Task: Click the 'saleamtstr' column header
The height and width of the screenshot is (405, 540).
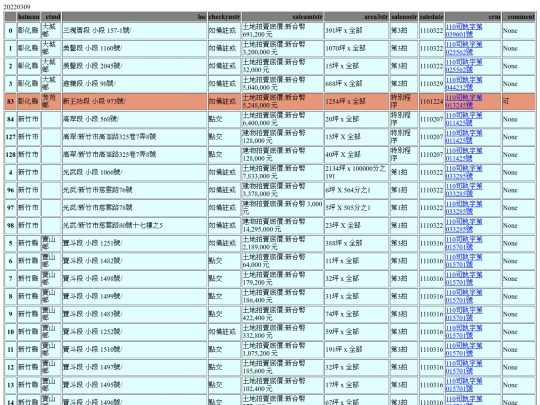Action: pos(282,17)
